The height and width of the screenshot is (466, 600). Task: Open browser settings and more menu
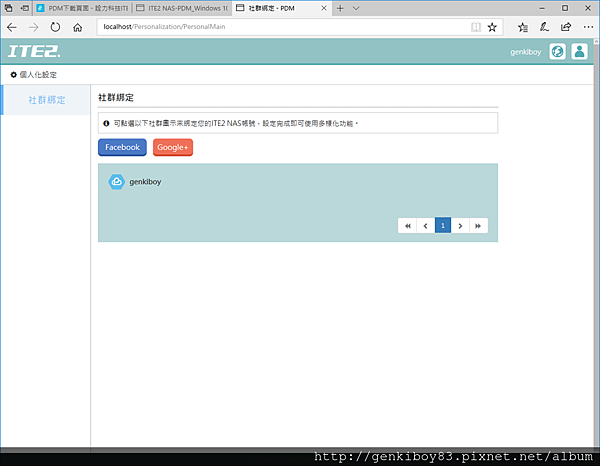(x=588, y=27)
